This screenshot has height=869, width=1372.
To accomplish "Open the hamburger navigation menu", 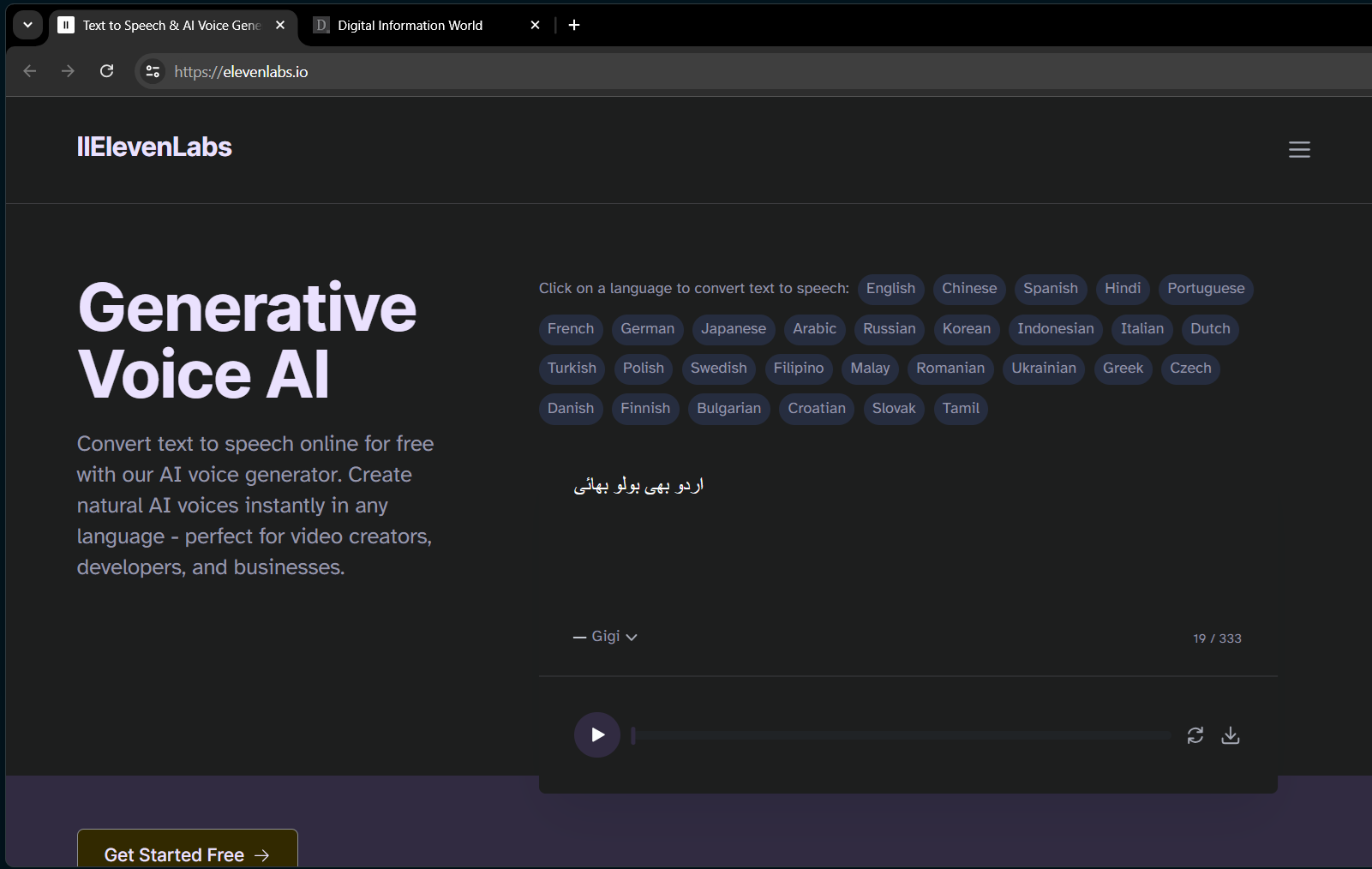I will [1299, 149].
